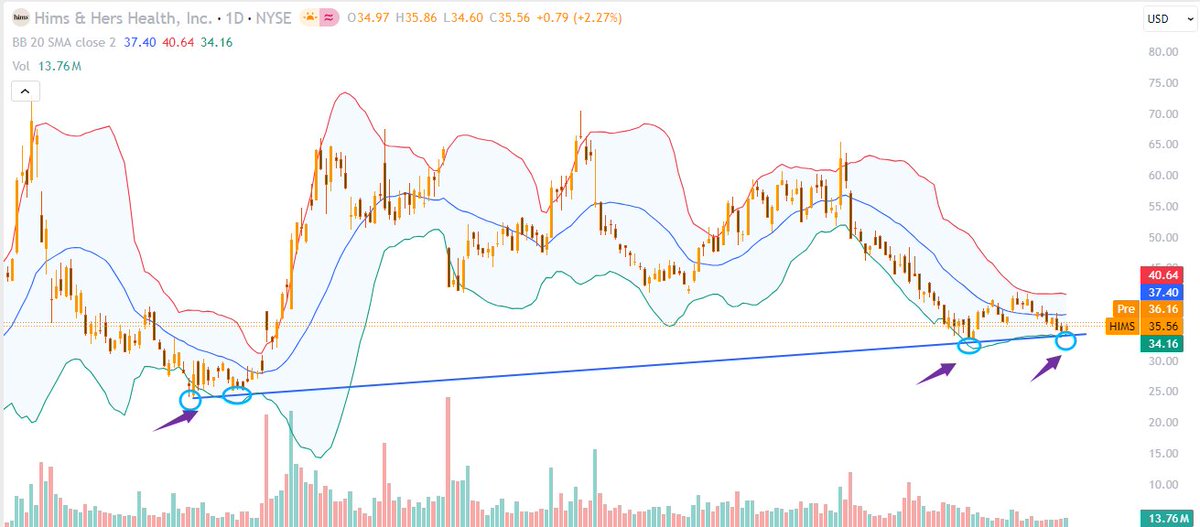Click the 25.00 price axis label

tap(1161, 392)
